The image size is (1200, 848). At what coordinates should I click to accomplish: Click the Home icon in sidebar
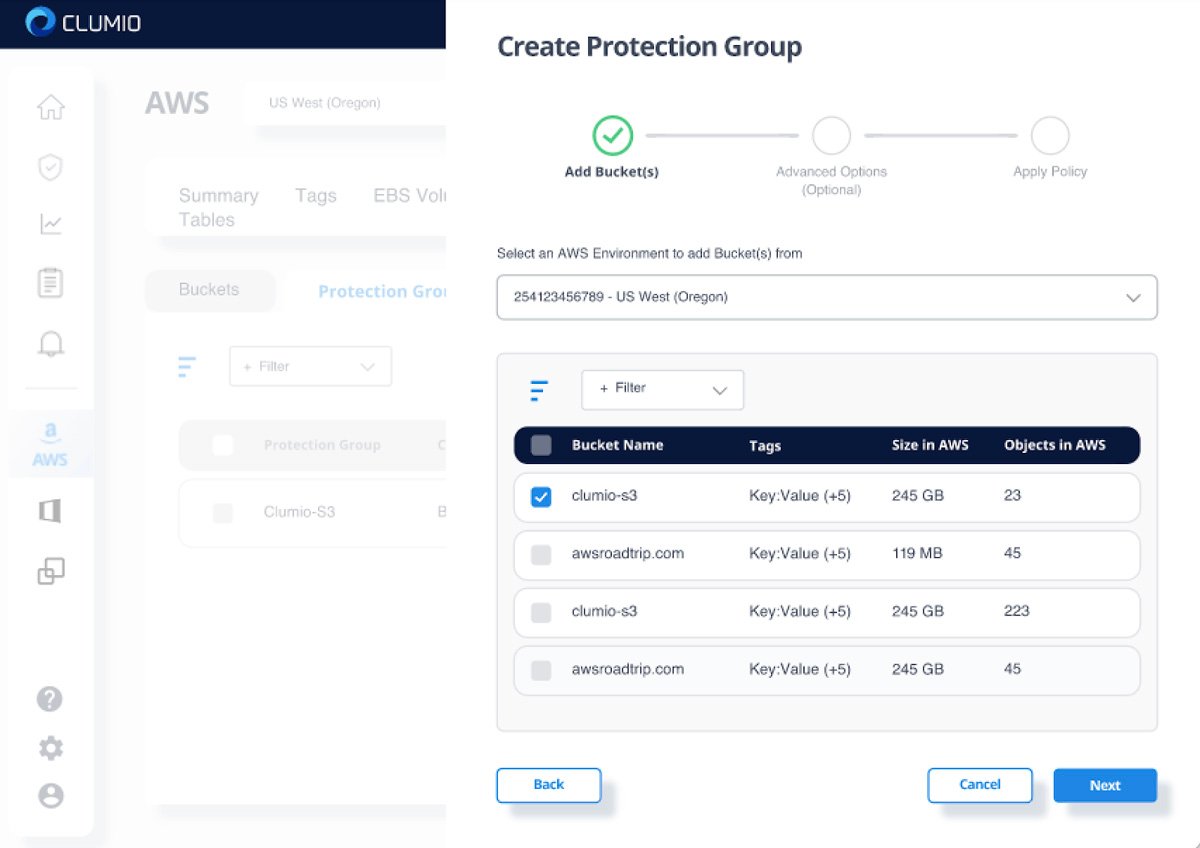point(51,107)
